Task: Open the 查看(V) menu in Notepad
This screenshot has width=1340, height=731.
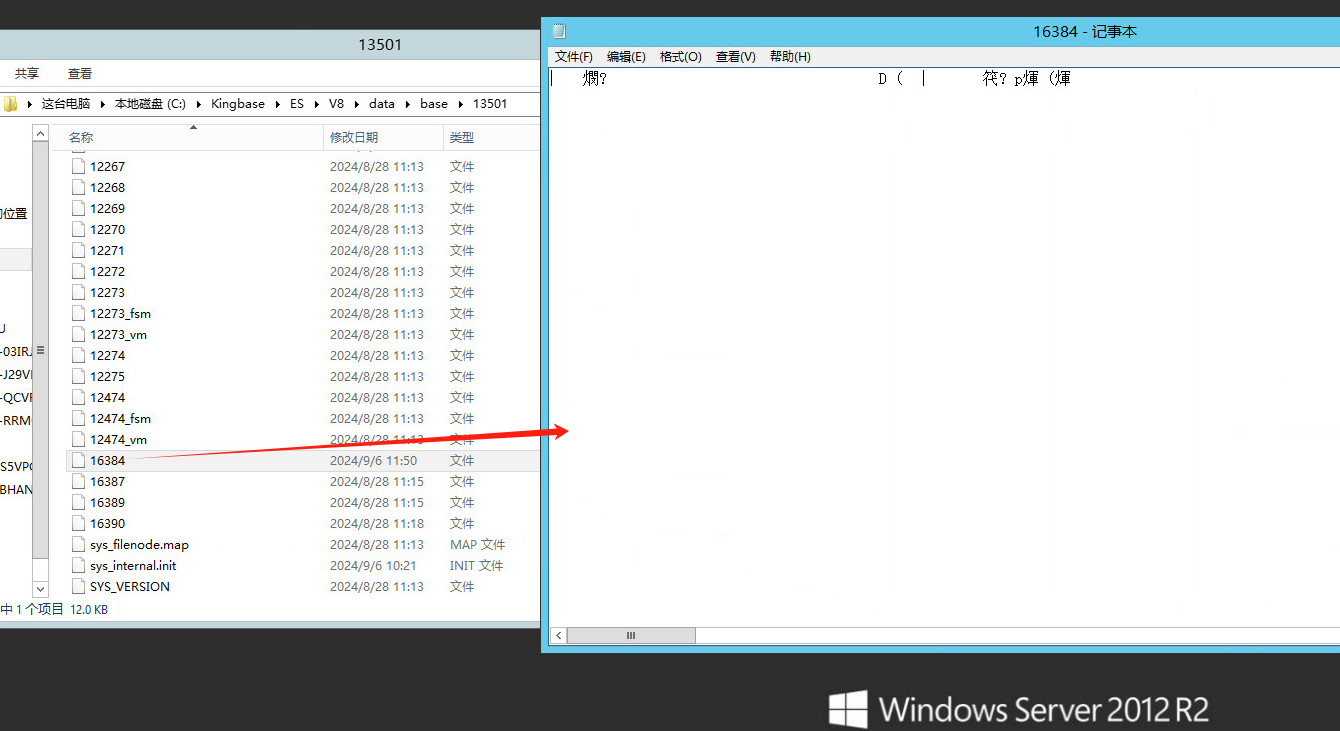Action: point(735,57)
